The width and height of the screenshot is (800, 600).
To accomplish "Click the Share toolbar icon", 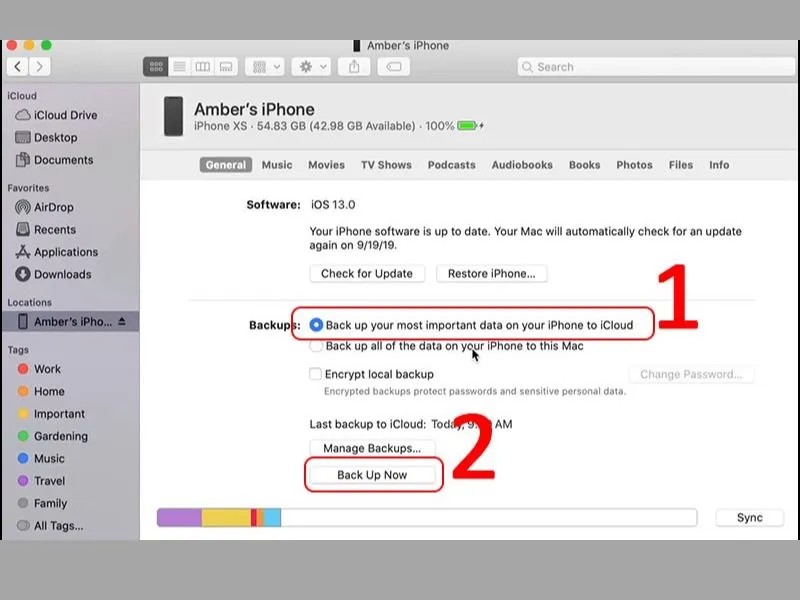I will pyautogui.click(x=354, y=67).
